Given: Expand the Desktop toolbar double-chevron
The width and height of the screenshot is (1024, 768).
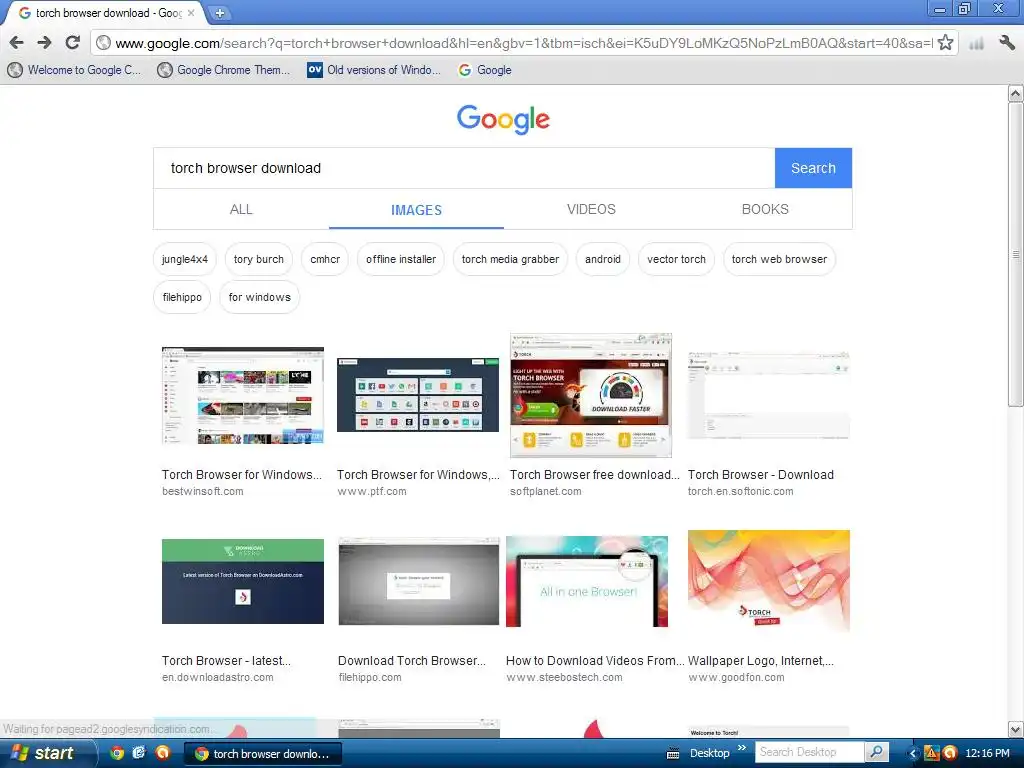Looking at the screenshot, I should point(742,748).
